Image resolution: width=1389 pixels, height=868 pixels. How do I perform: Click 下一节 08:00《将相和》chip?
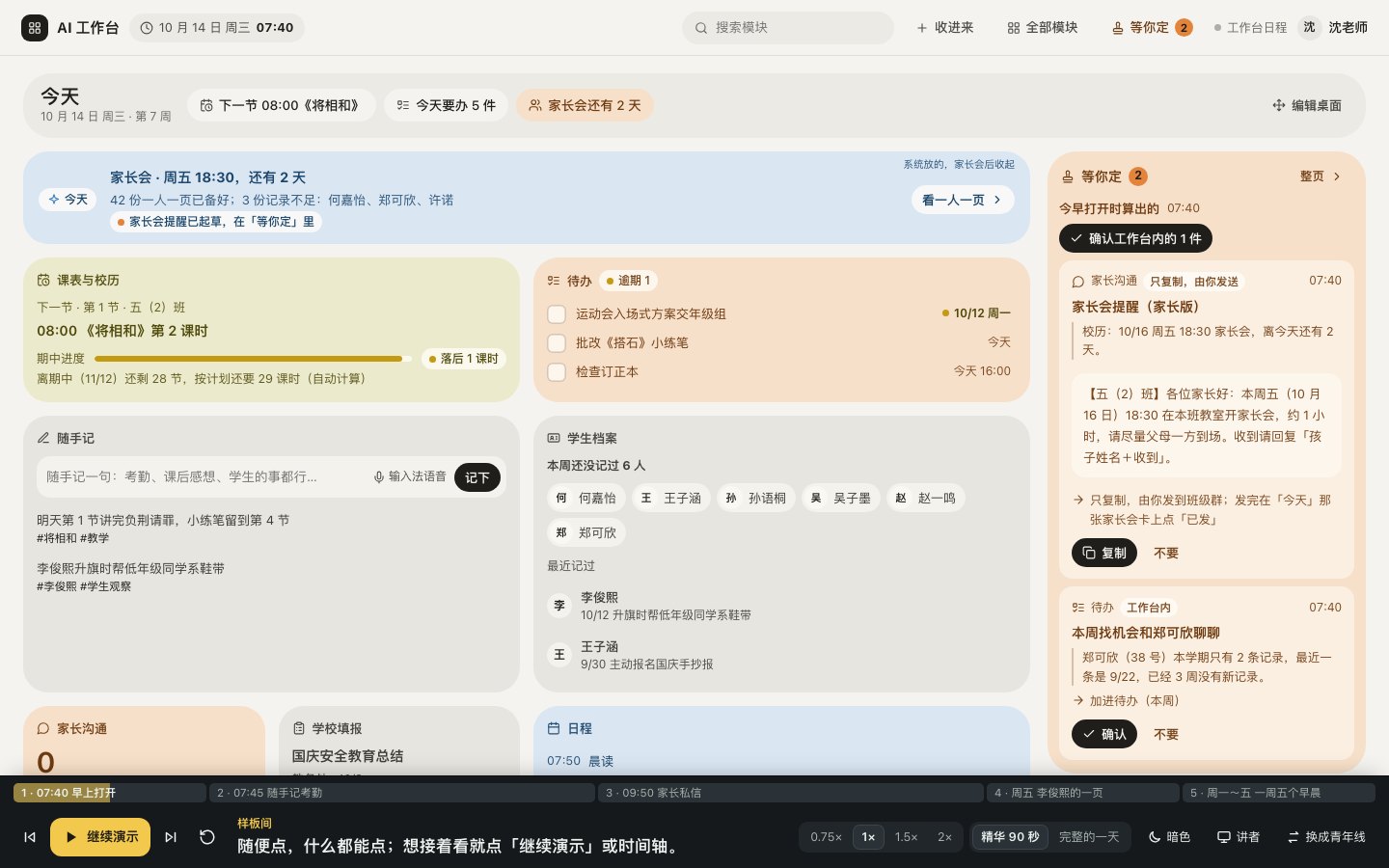pyautogui.click(x=281, y=105)
